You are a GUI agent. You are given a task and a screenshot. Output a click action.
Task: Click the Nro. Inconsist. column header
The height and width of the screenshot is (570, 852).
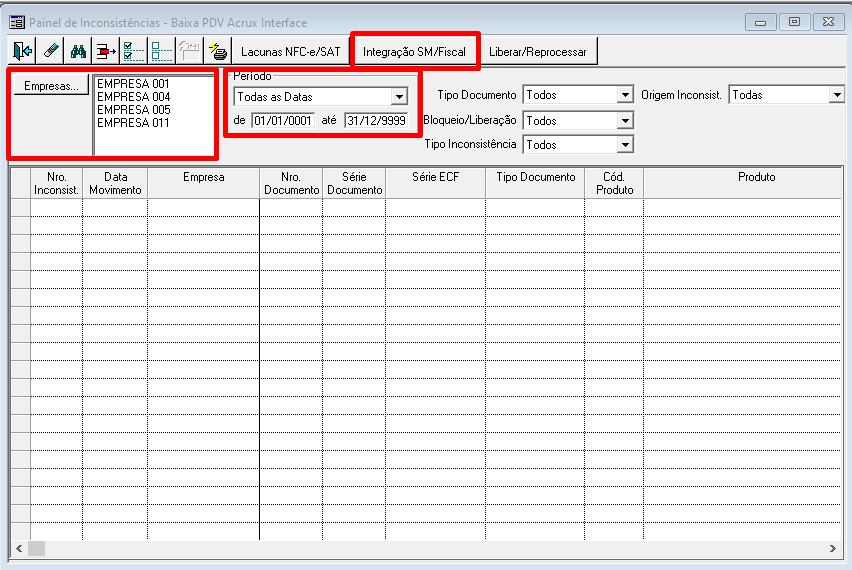(x=57, y=183)
